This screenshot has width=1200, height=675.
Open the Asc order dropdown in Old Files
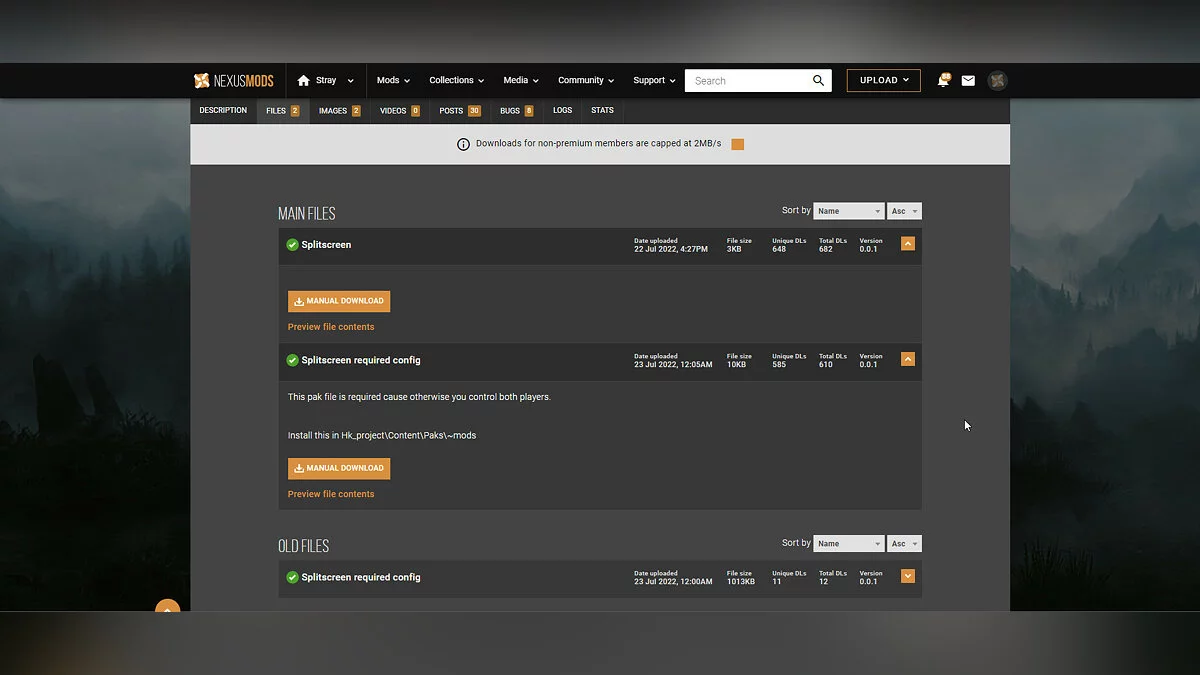[x=904, y=544]
